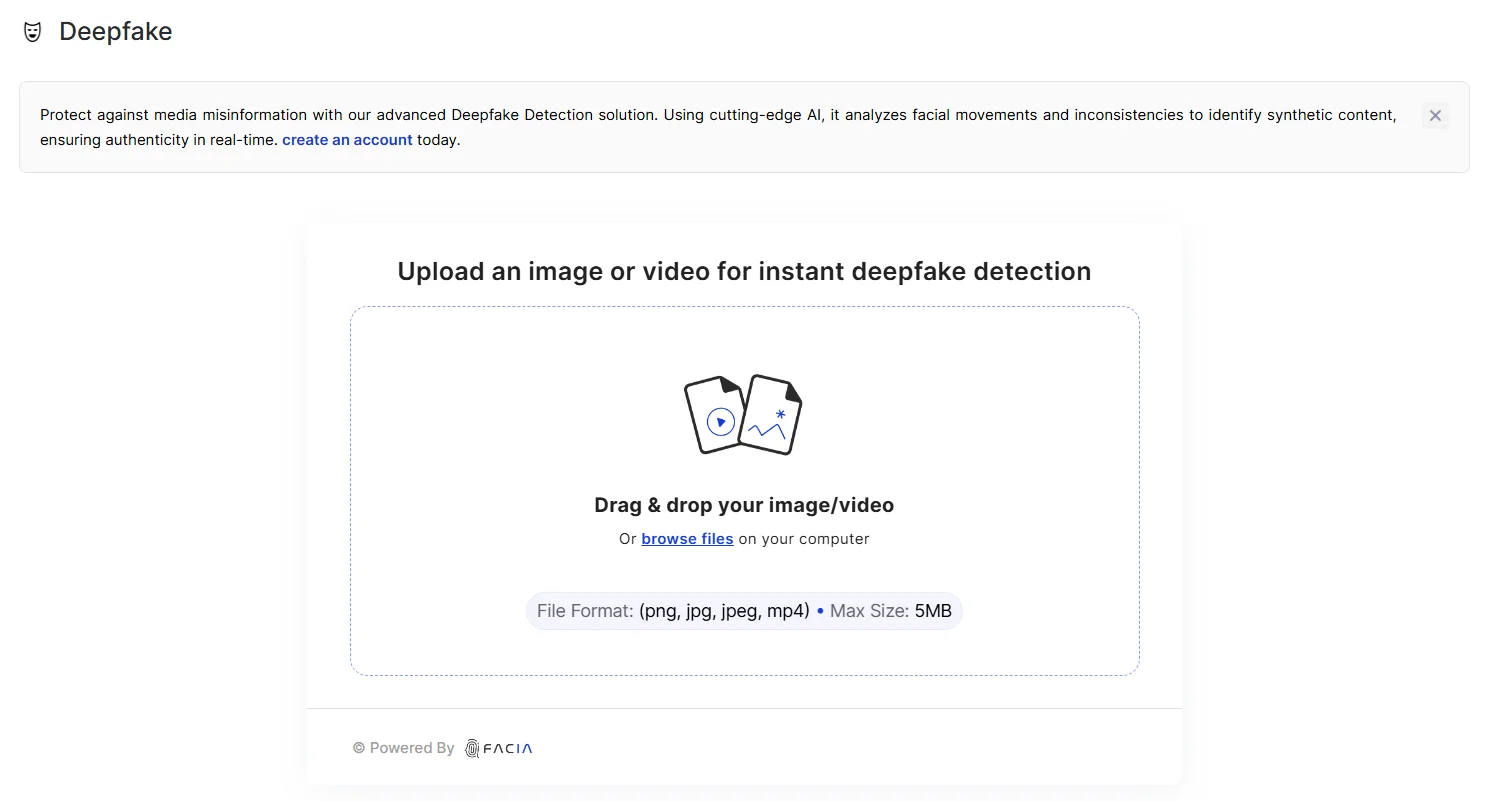This screenshot has height=801, width=1498.
Task: Click the FACIA wordmark logo in the footer
Action: (x=506, y=748)
